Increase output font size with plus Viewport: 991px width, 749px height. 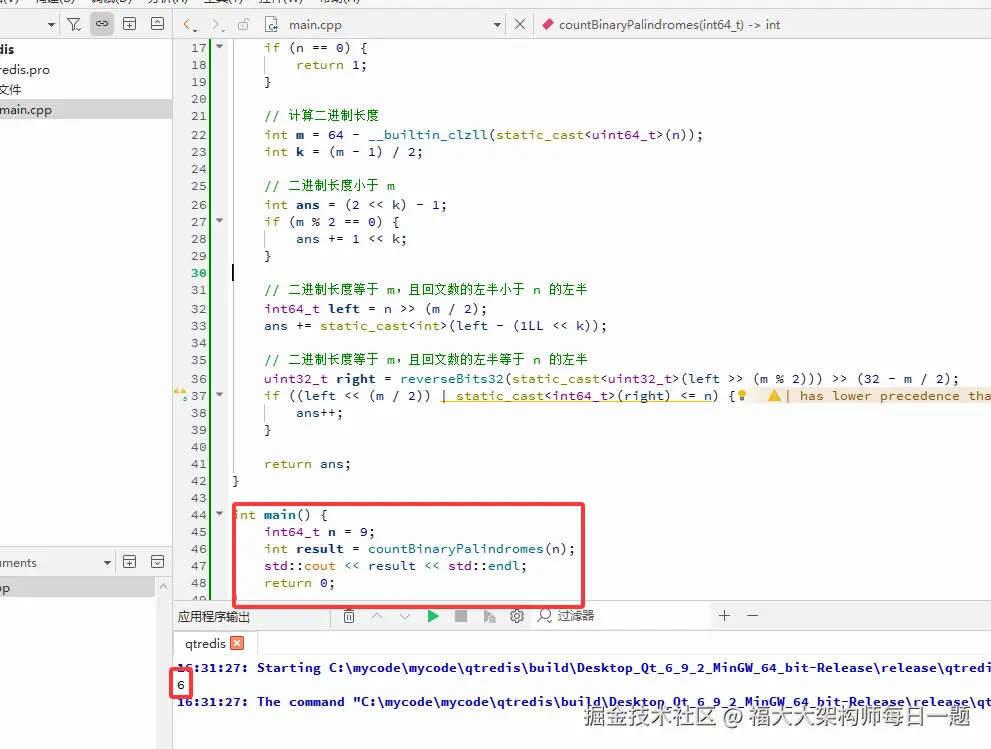coord(724,615)
